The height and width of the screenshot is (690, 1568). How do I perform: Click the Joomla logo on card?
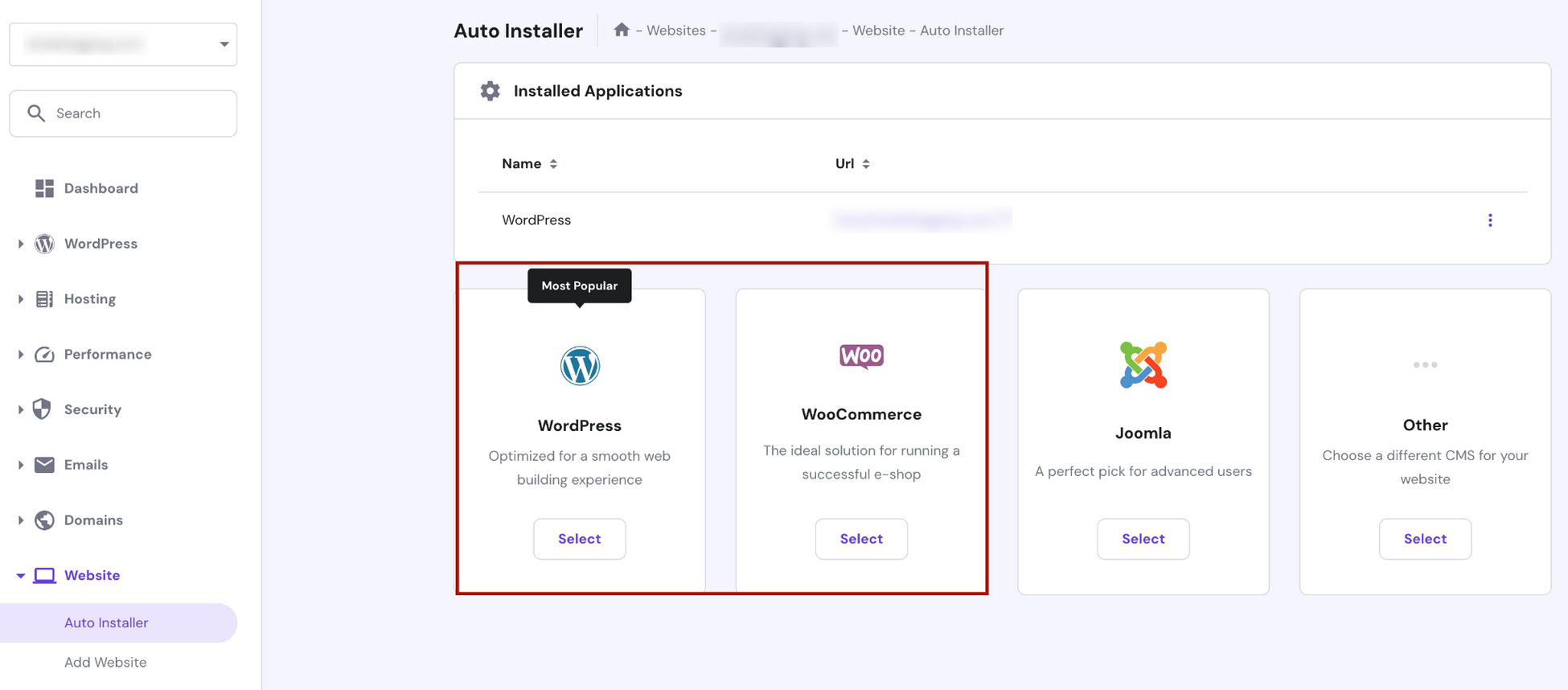point(1143,365)
